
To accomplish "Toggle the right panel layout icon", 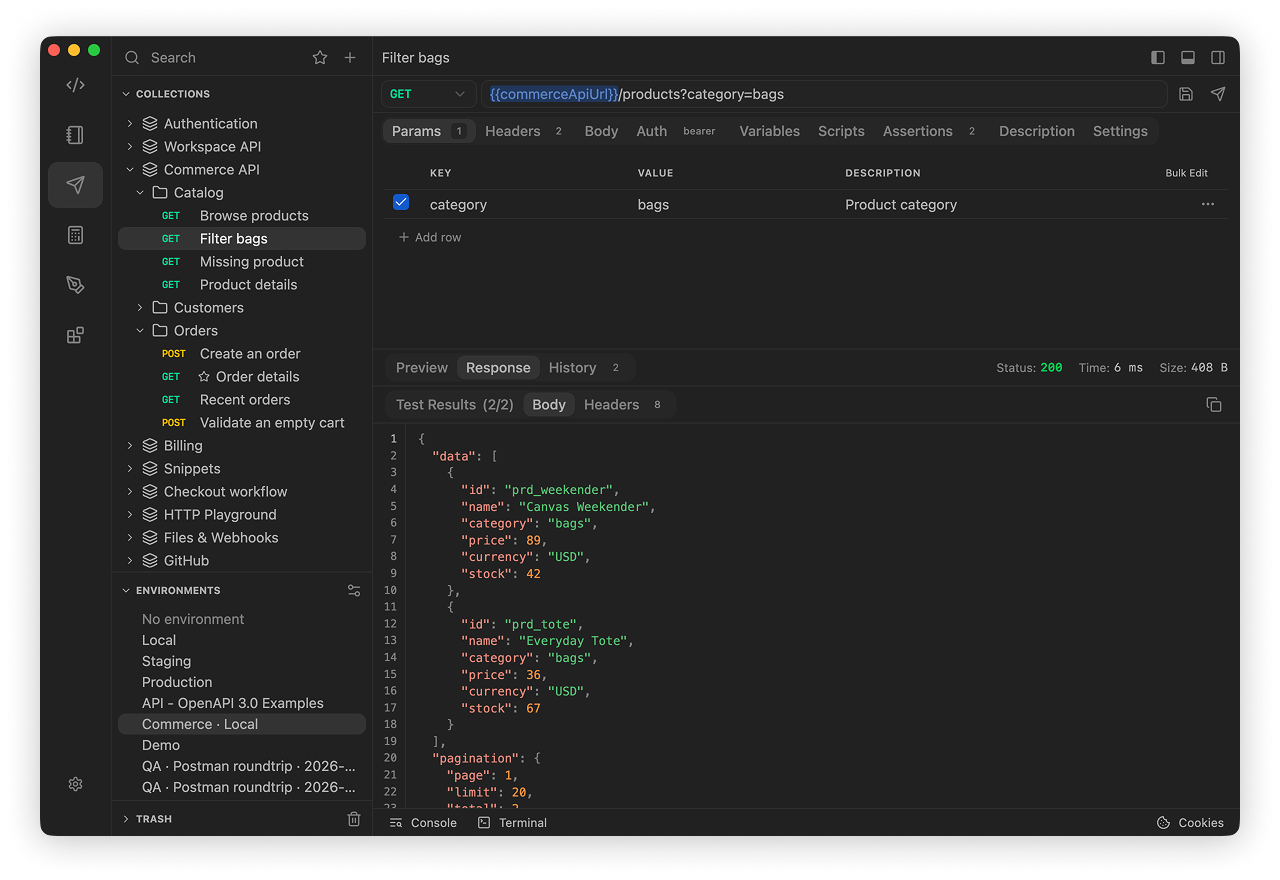I will coord(1218,58).
